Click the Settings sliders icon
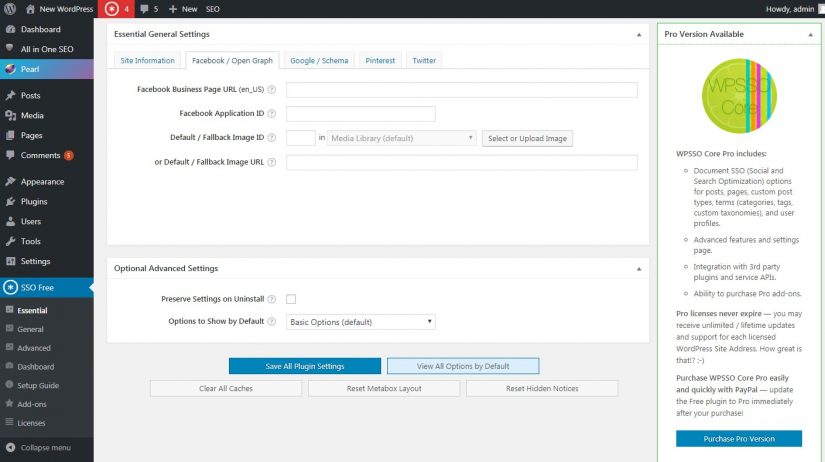 [x=10, y=261]
